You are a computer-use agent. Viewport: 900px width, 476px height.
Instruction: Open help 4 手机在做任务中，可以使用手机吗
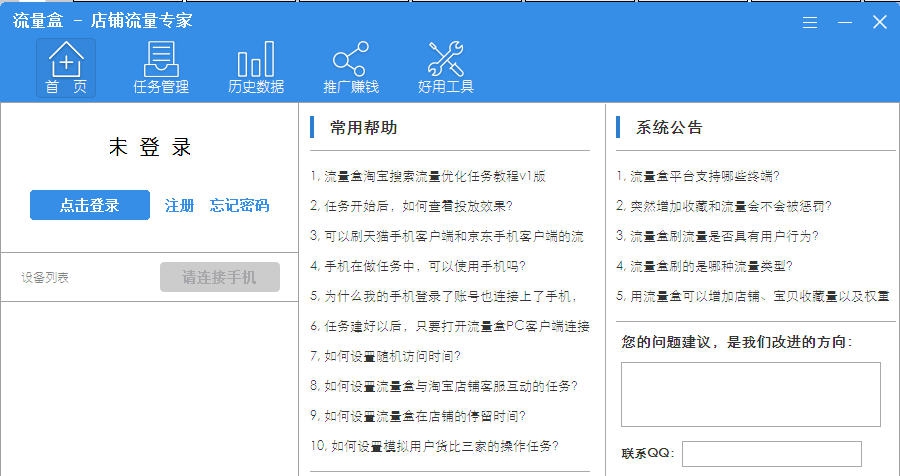click(418, 266)
